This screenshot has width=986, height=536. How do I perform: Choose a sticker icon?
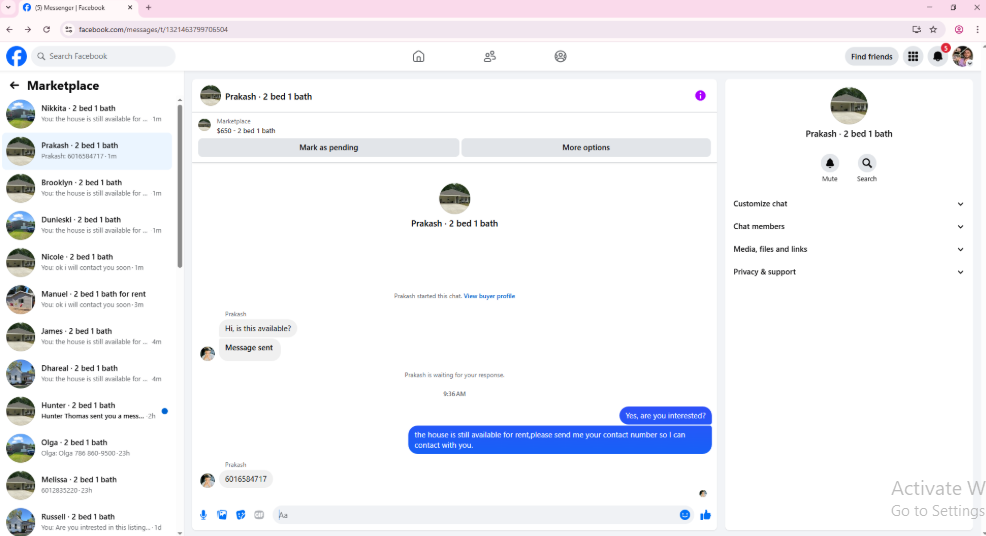240,515
